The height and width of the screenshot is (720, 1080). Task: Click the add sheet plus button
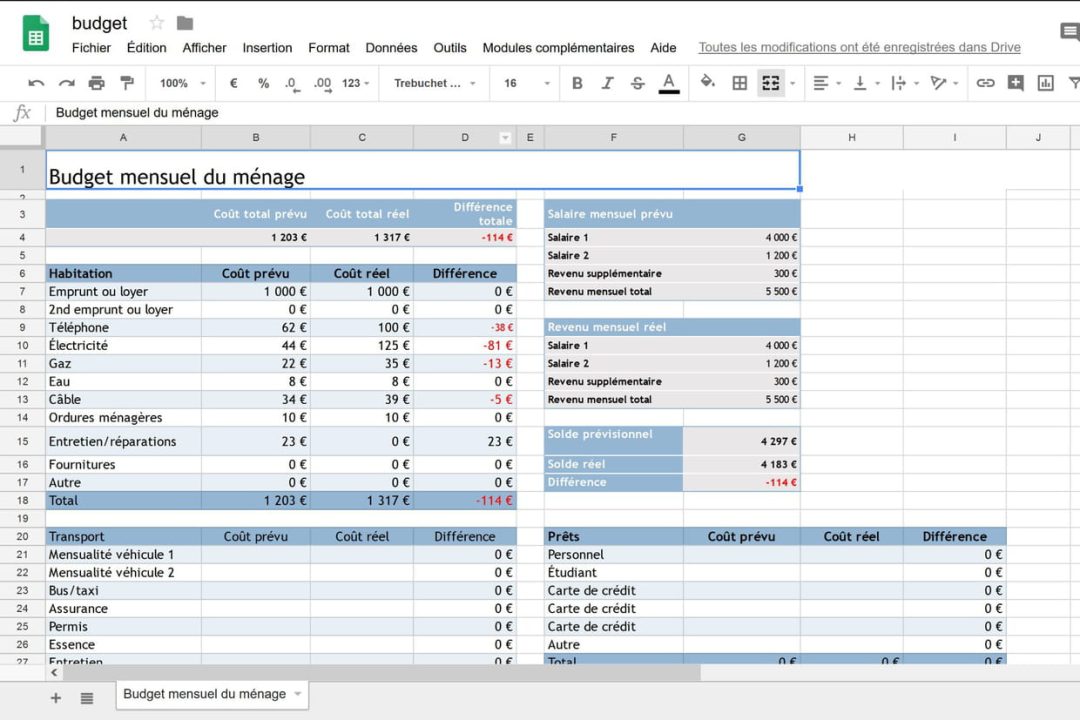(56, 698)
